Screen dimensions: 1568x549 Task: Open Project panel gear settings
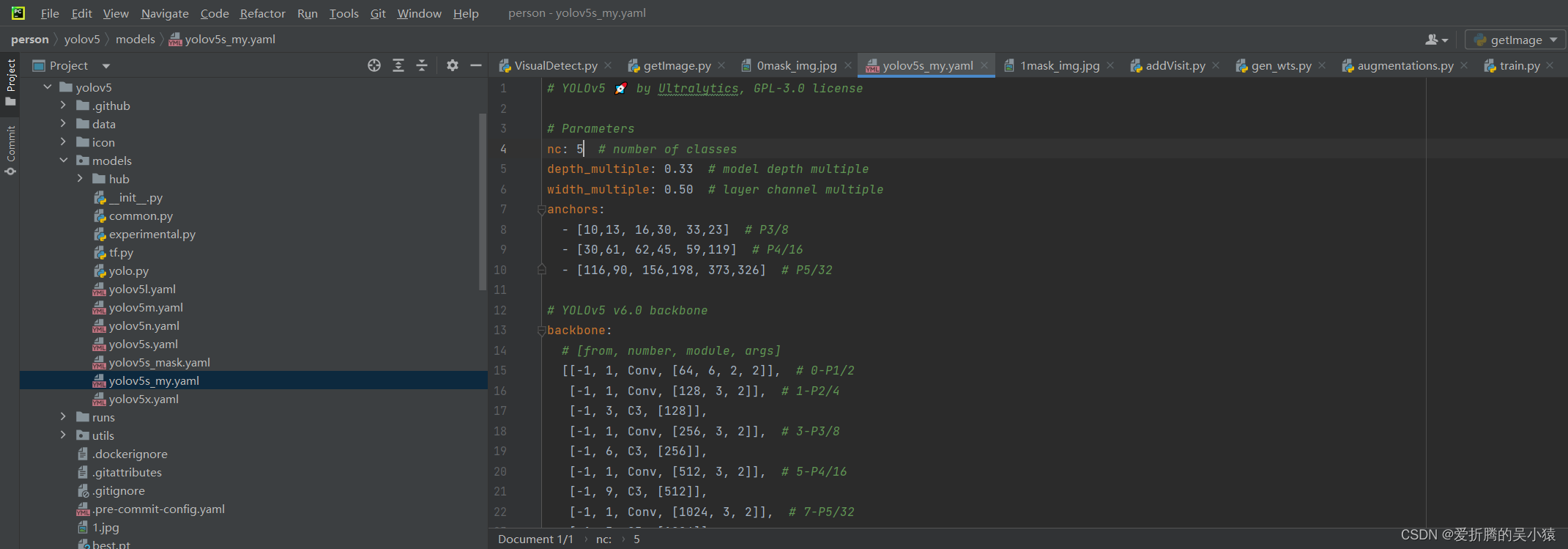pyautogui.click(x=453, y=65)
